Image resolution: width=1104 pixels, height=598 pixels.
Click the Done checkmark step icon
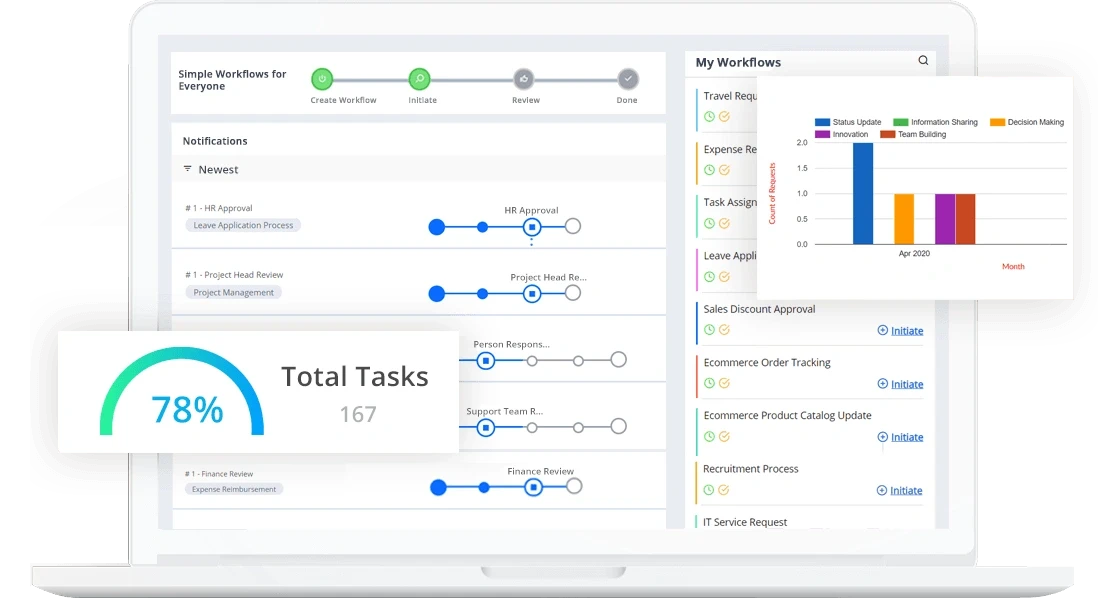click(x=627, y=79)
